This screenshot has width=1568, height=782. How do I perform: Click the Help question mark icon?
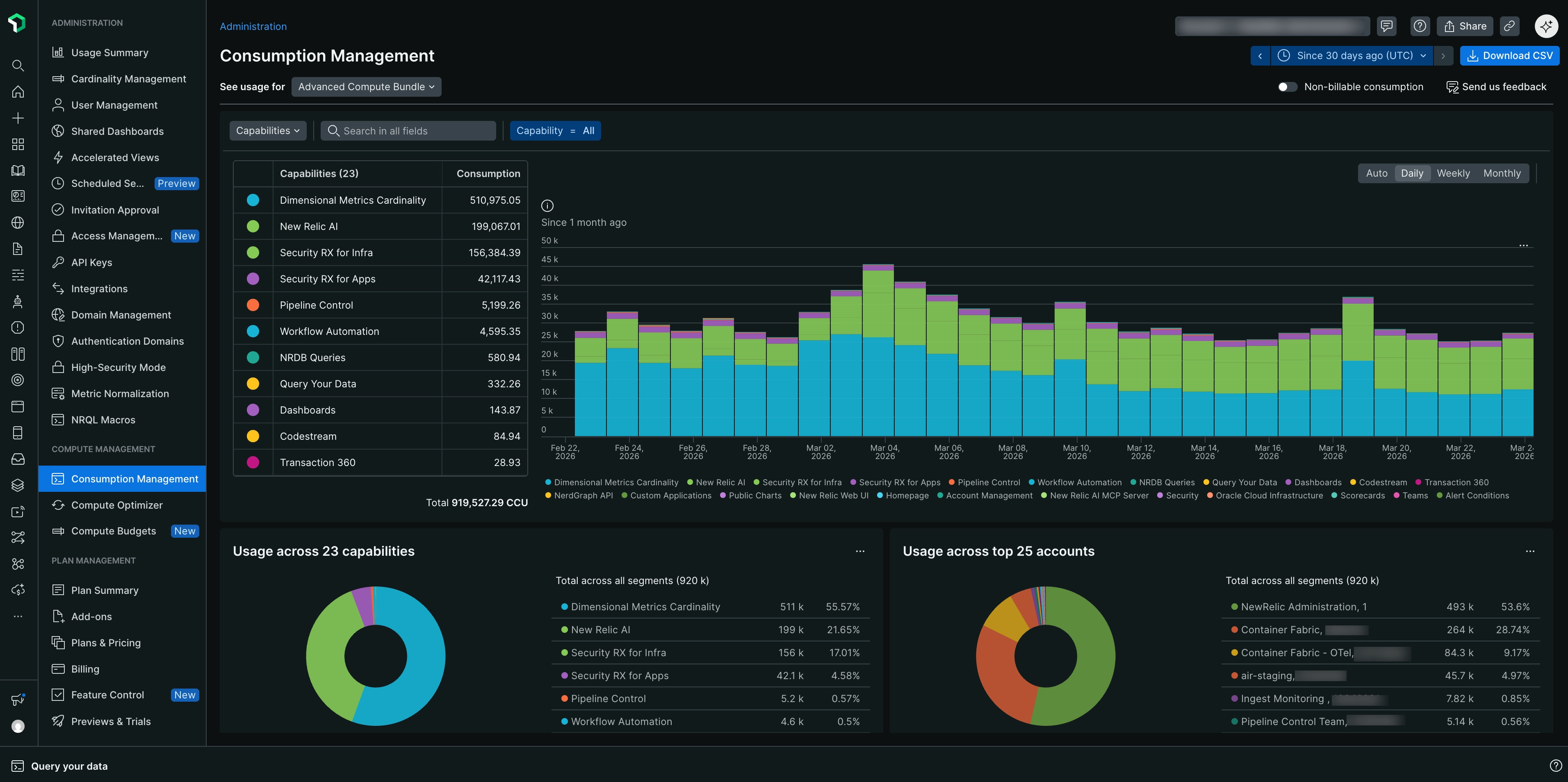click(1420, 25)
